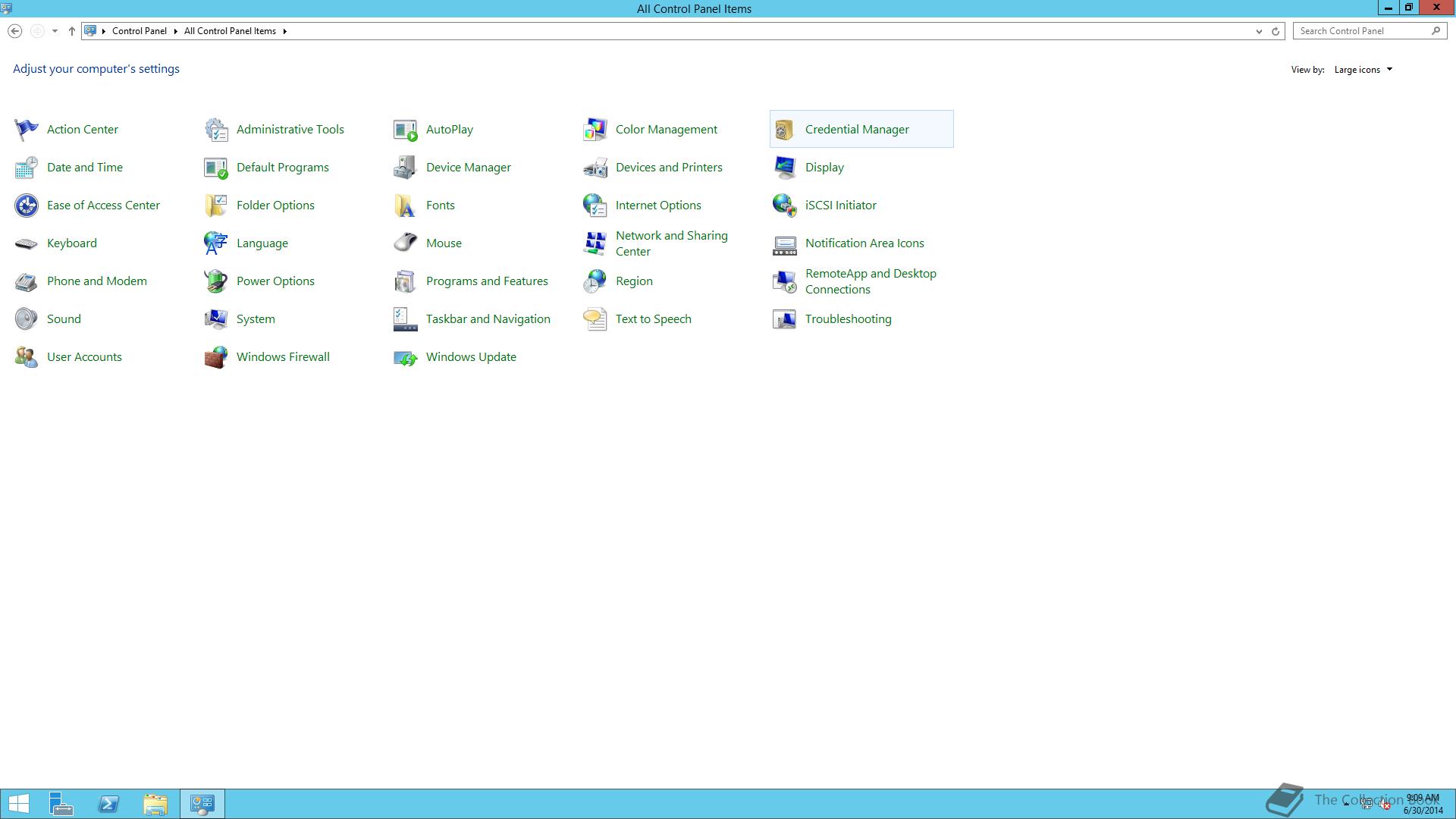Click the Windows Firewall brick wall icon
Screen dimensions: 1456x819
(215, 357)
